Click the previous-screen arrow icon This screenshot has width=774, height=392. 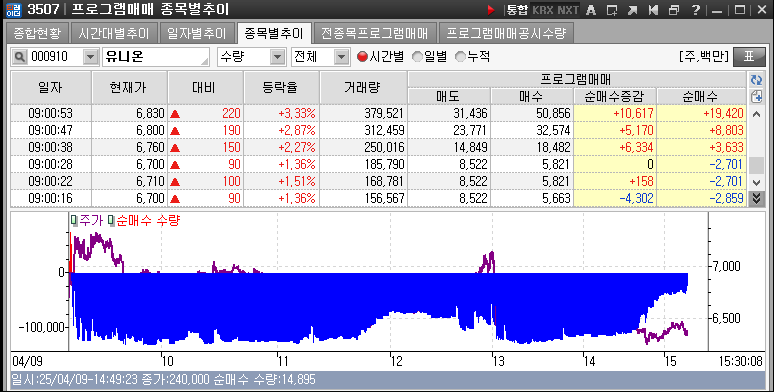[x=654, y=9]
